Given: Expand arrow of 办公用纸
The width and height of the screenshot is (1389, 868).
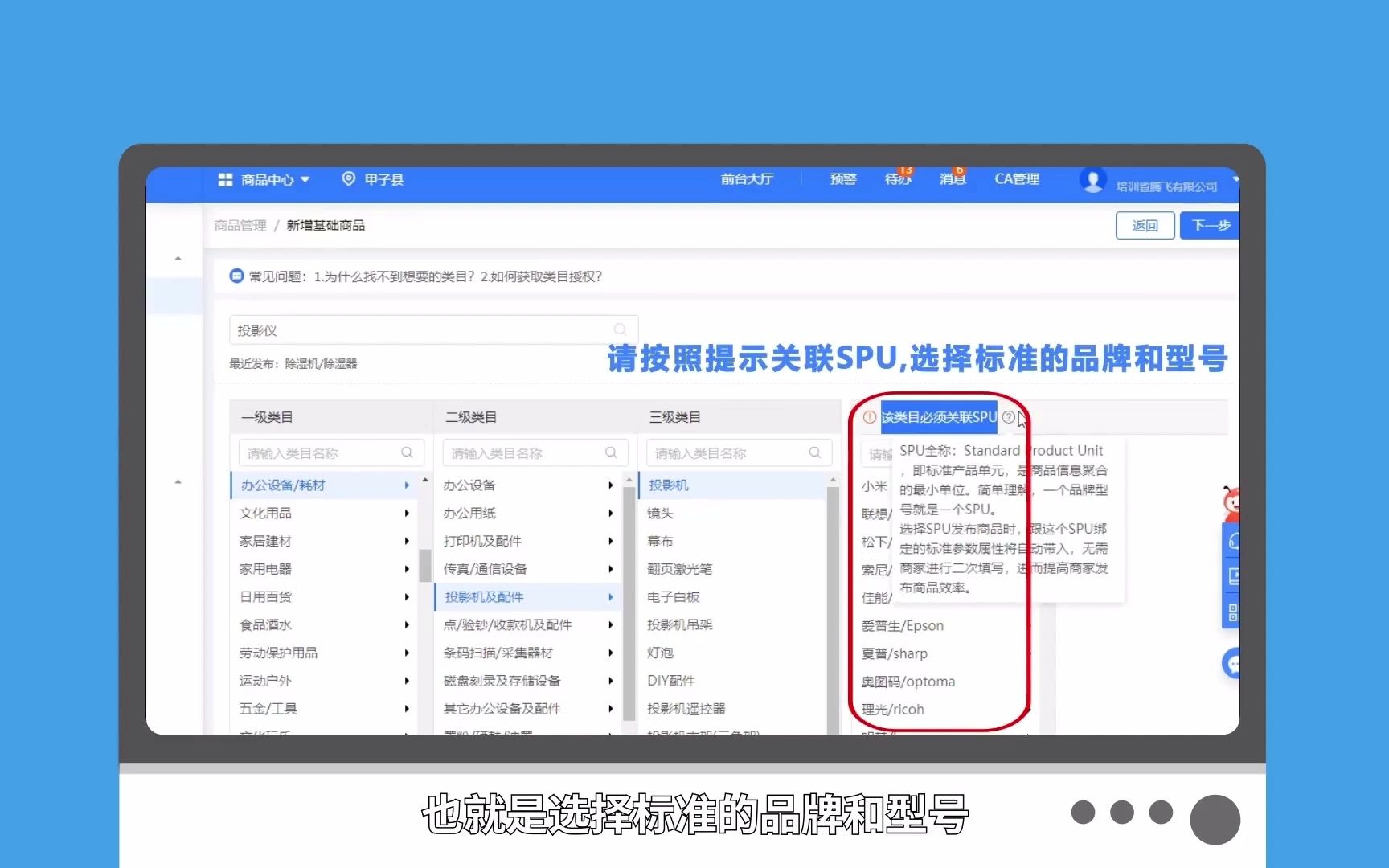Looking at the screenshot, I should (x=611, y=514).
